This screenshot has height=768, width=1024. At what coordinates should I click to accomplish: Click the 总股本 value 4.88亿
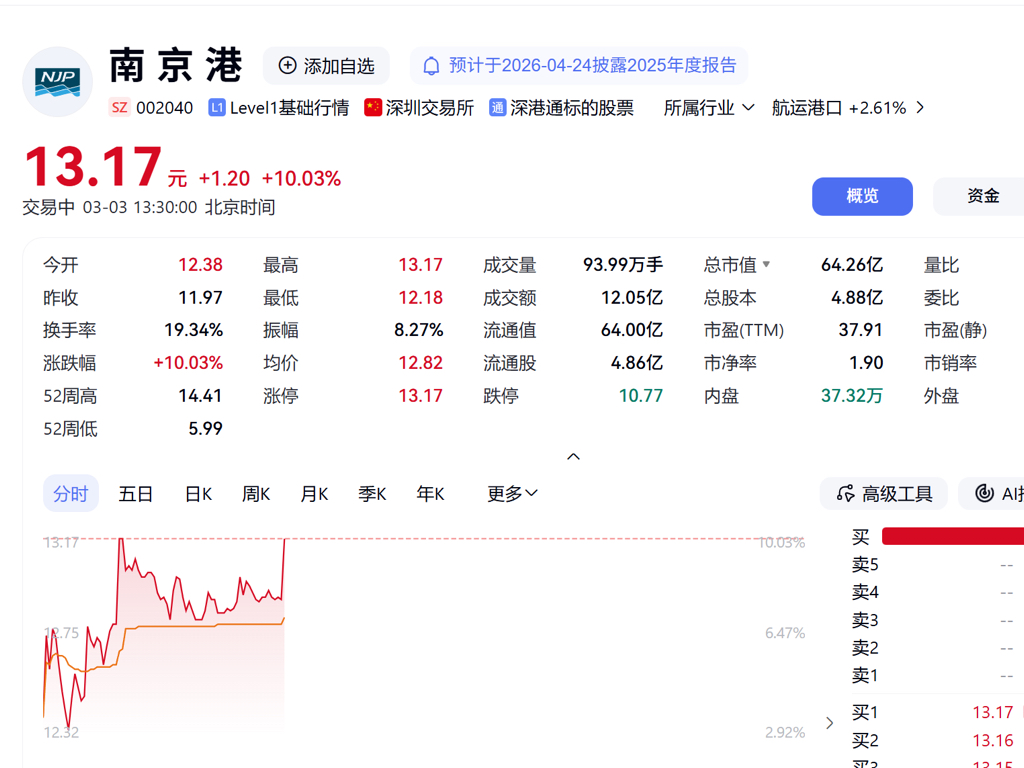click(857, 298)
